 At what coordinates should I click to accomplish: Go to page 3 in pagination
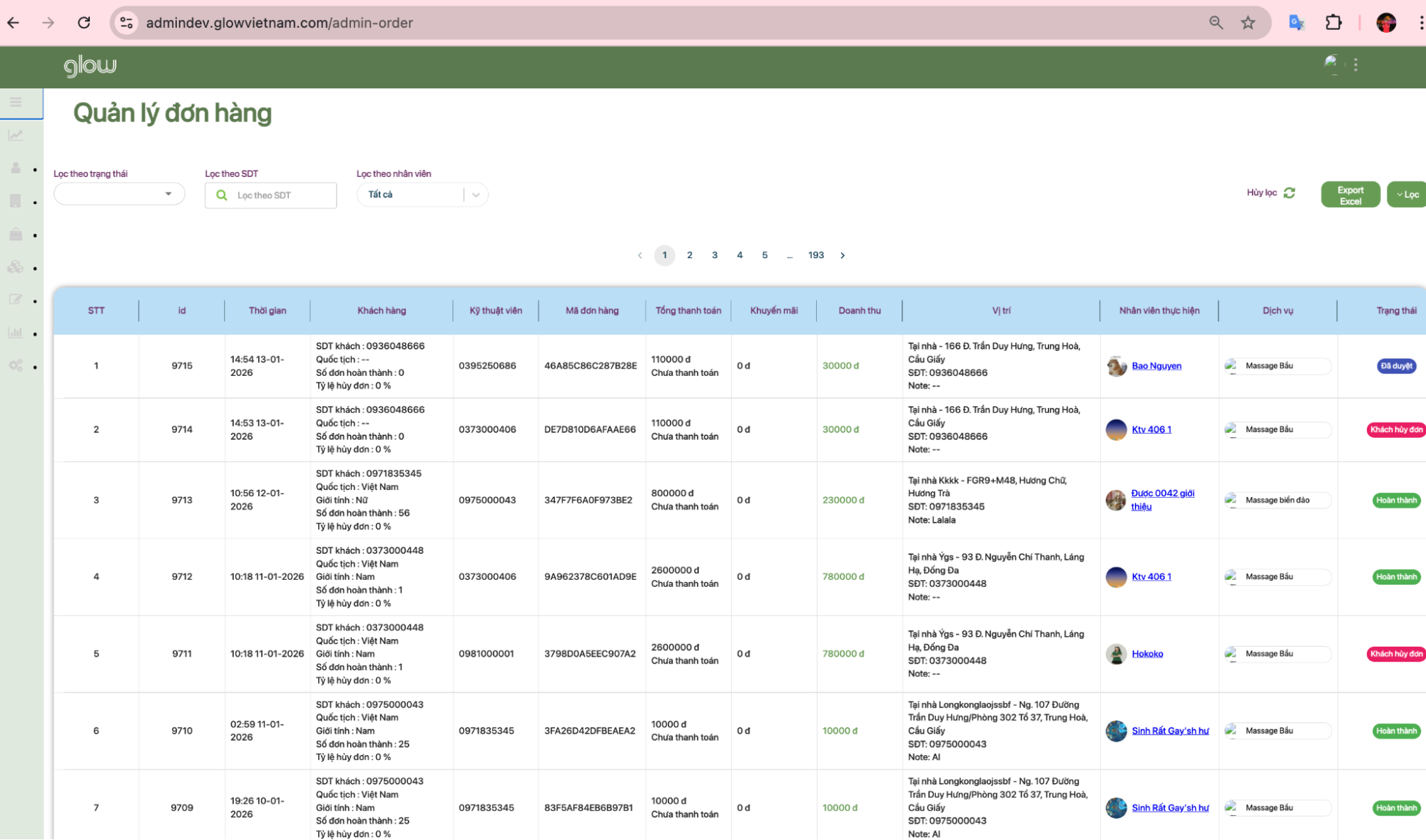coord(714,255)
